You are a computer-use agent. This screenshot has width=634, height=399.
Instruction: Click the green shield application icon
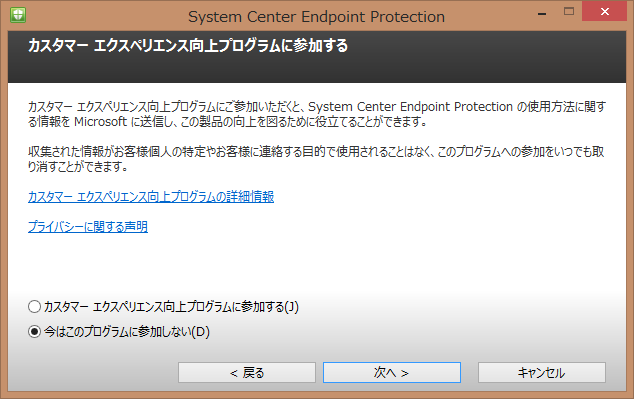coord(18,15)
